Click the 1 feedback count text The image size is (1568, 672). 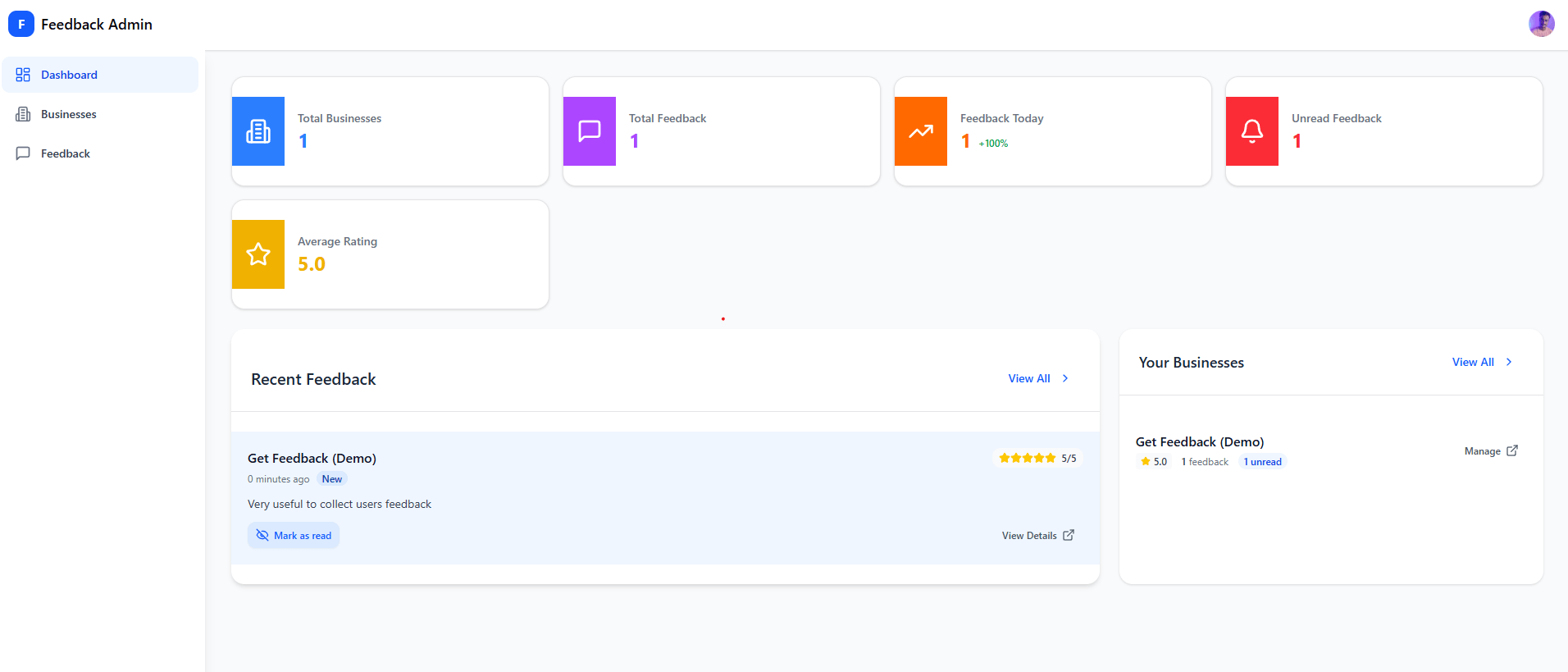[1205, 462]
